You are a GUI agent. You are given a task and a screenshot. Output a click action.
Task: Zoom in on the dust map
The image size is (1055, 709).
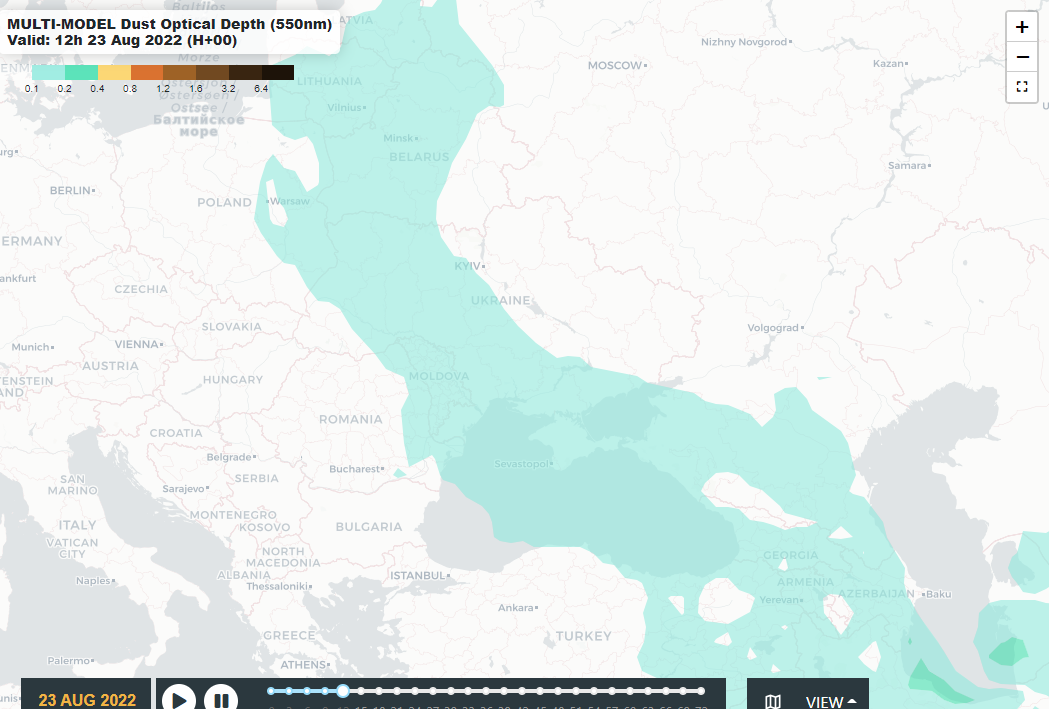[x=1022, y=28]
